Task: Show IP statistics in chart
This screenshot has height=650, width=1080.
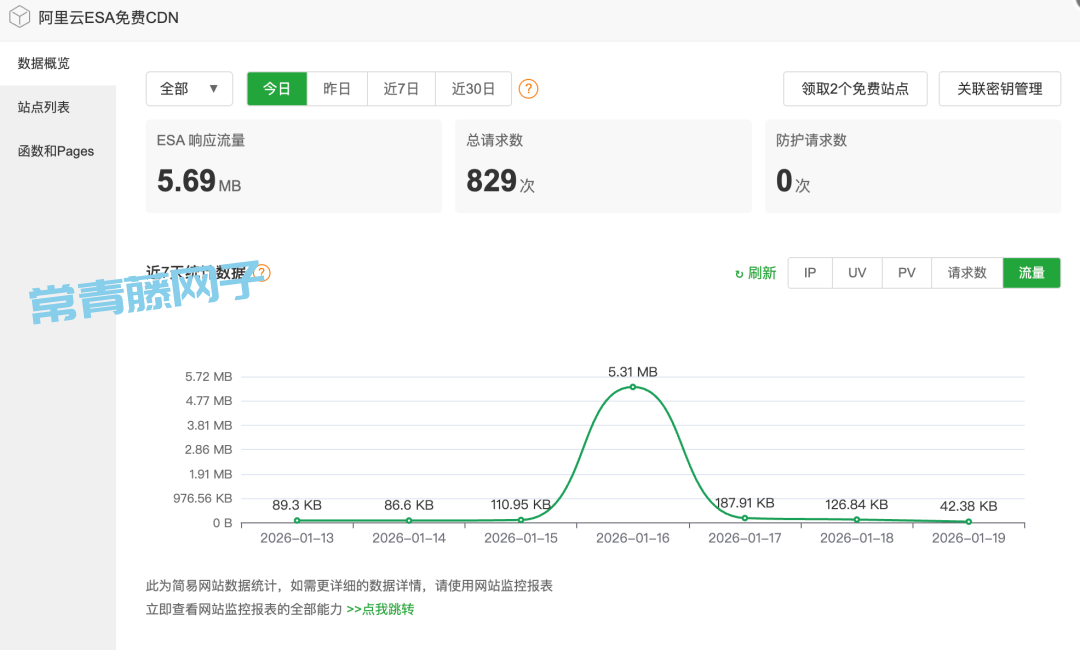Action: tap(810, 273)
